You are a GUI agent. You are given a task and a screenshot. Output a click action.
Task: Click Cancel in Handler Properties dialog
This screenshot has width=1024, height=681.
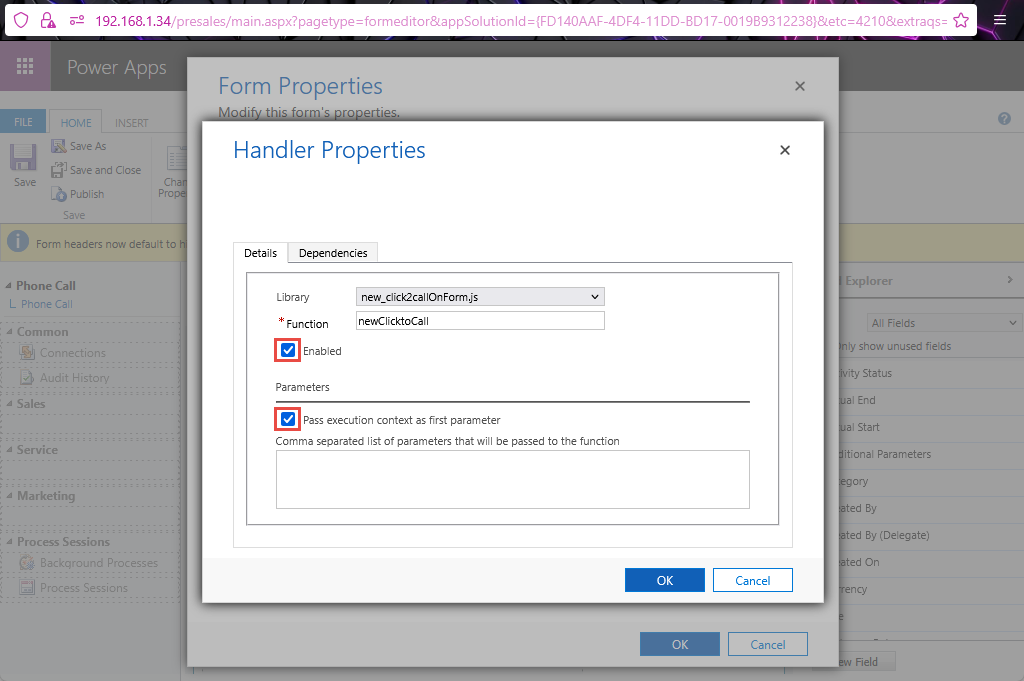[x=752, y=580]
